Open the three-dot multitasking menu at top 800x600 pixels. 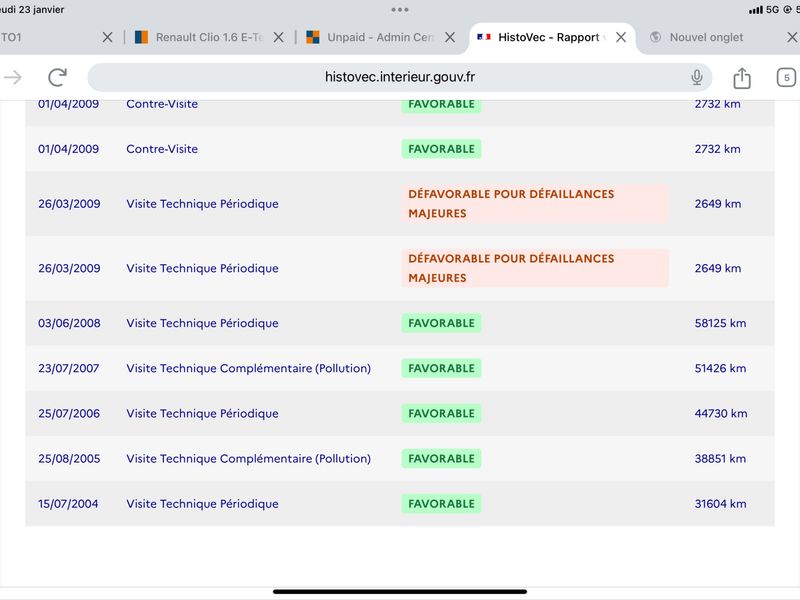[x=399, y=10]
